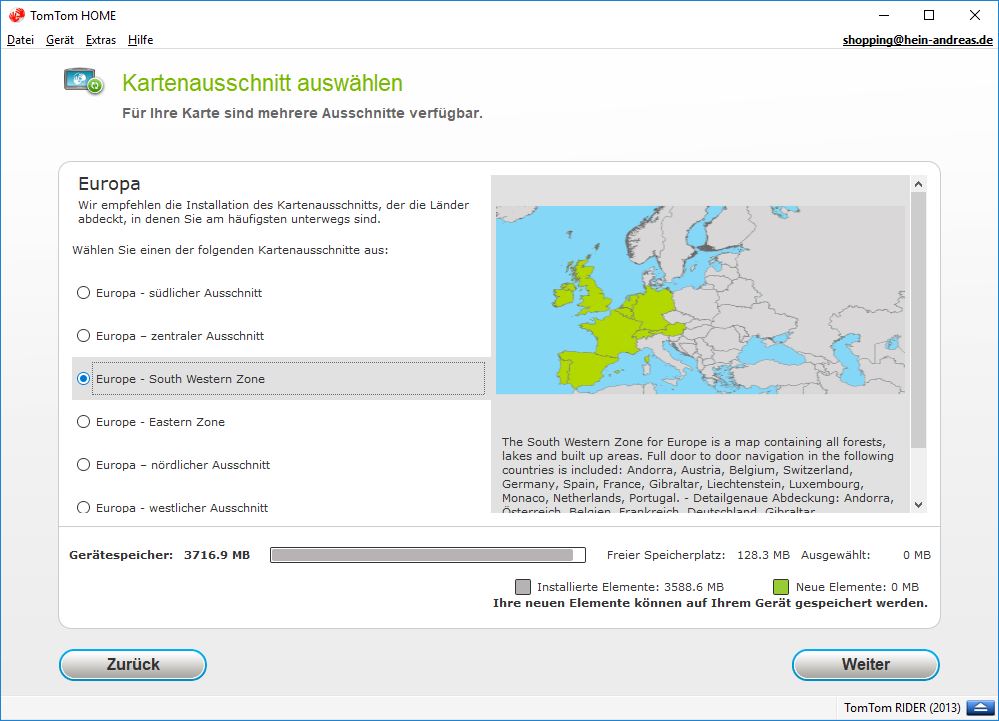The height and width of the screenshot is (721, 999).
Task: Click the TomTom HOME logo icon
Action: (16, 15)
